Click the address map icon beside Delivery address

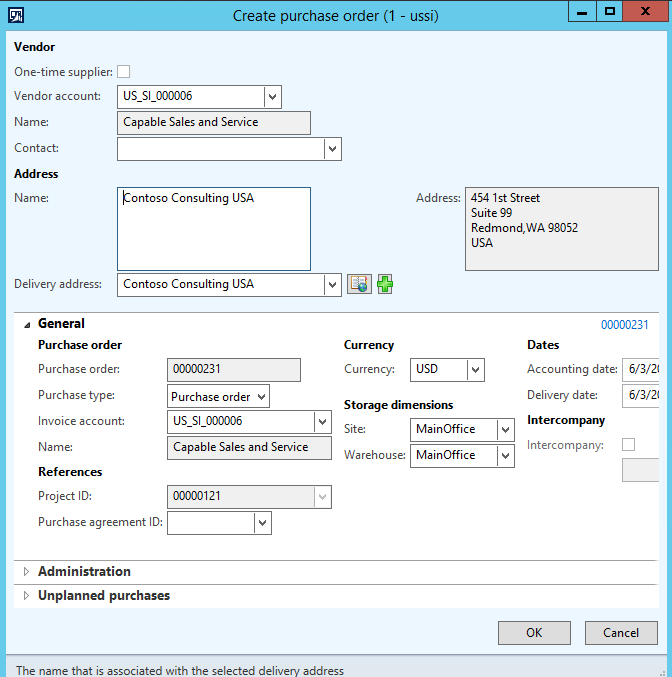(x=359, y=284)
